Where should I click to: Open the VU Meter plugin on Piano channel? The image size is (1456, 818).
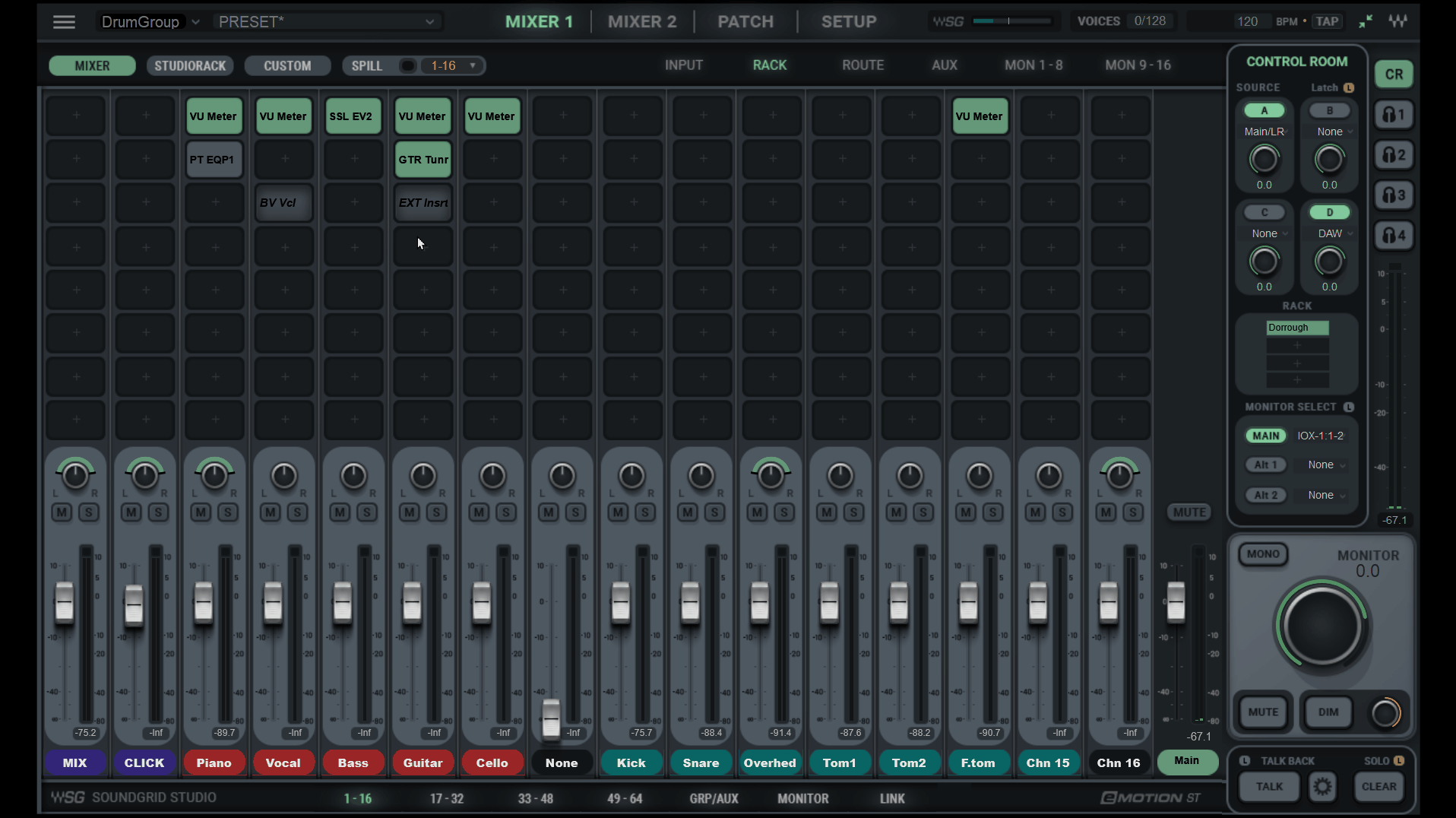click(x=214, y=116)
